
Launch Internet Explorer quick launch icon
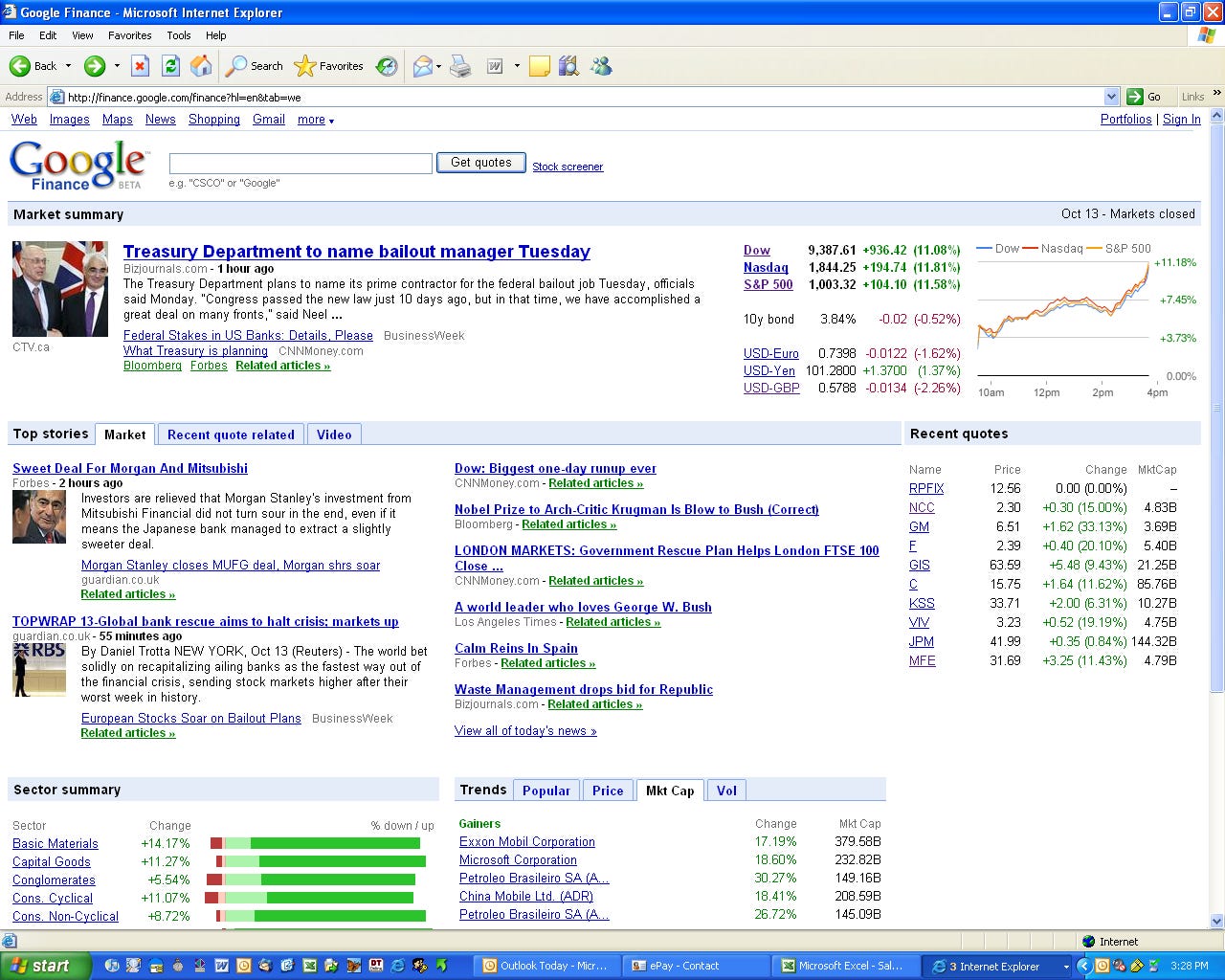(x=398, y=966)
